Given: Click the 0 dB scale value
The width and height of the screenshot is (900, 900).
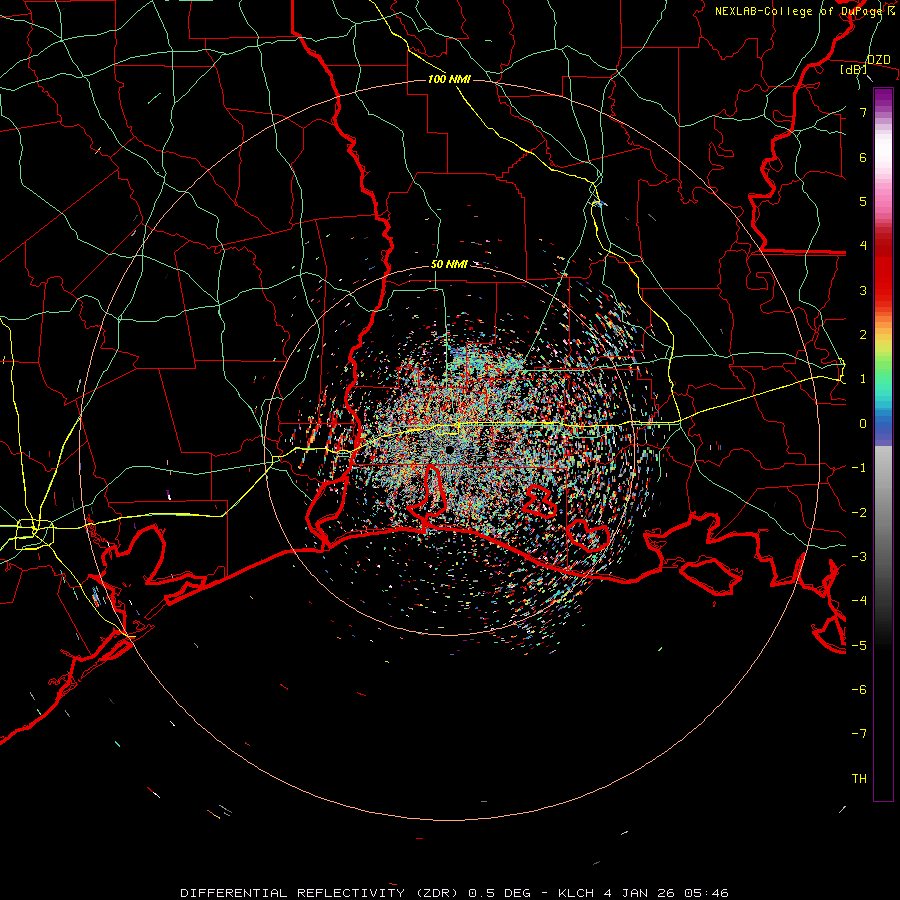Looking at the screenshot, I should 863,424.
